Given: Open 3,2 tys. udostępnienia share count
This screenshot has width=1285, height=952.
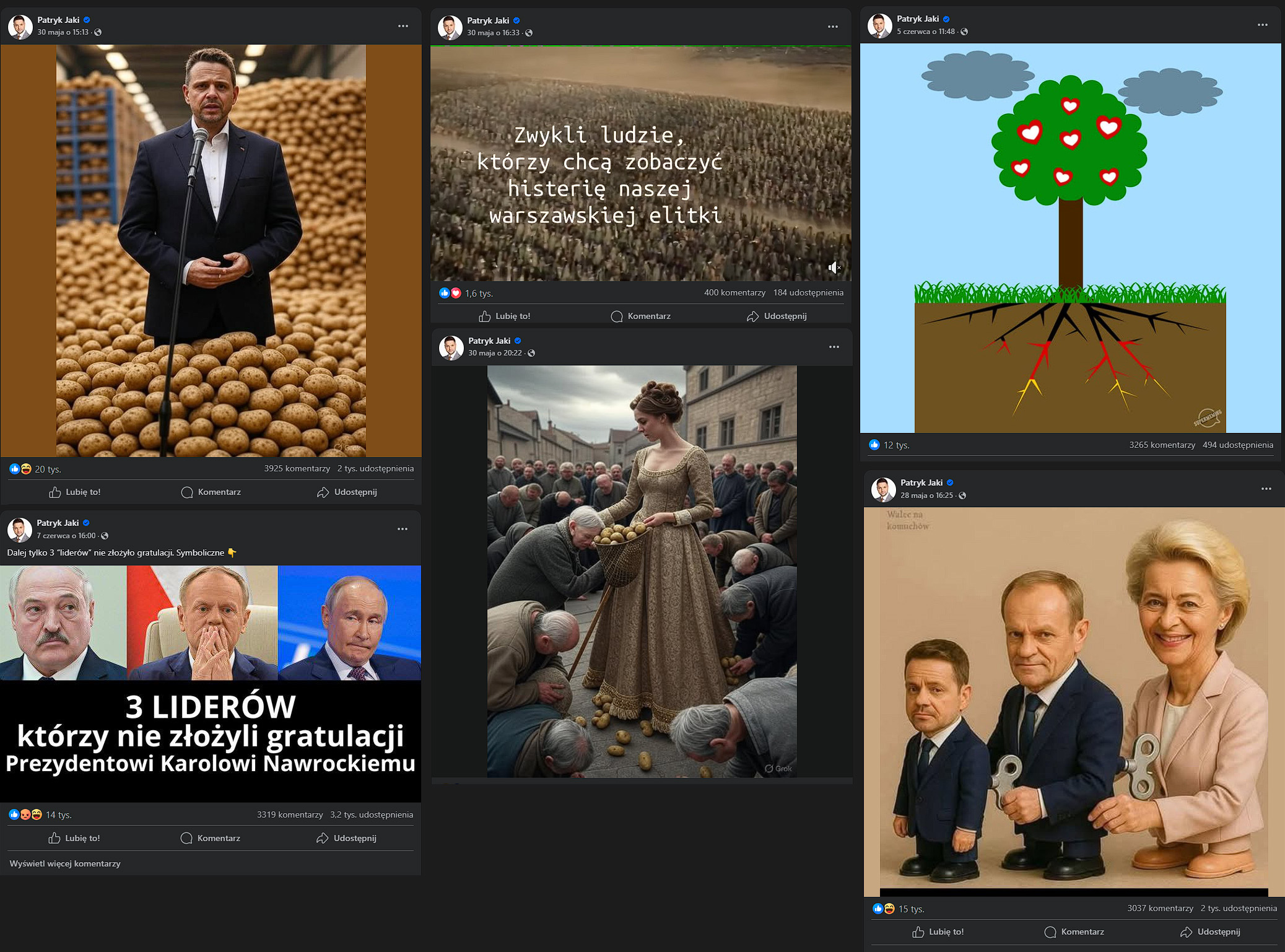Looking at the screenshot, I should 372,814.
